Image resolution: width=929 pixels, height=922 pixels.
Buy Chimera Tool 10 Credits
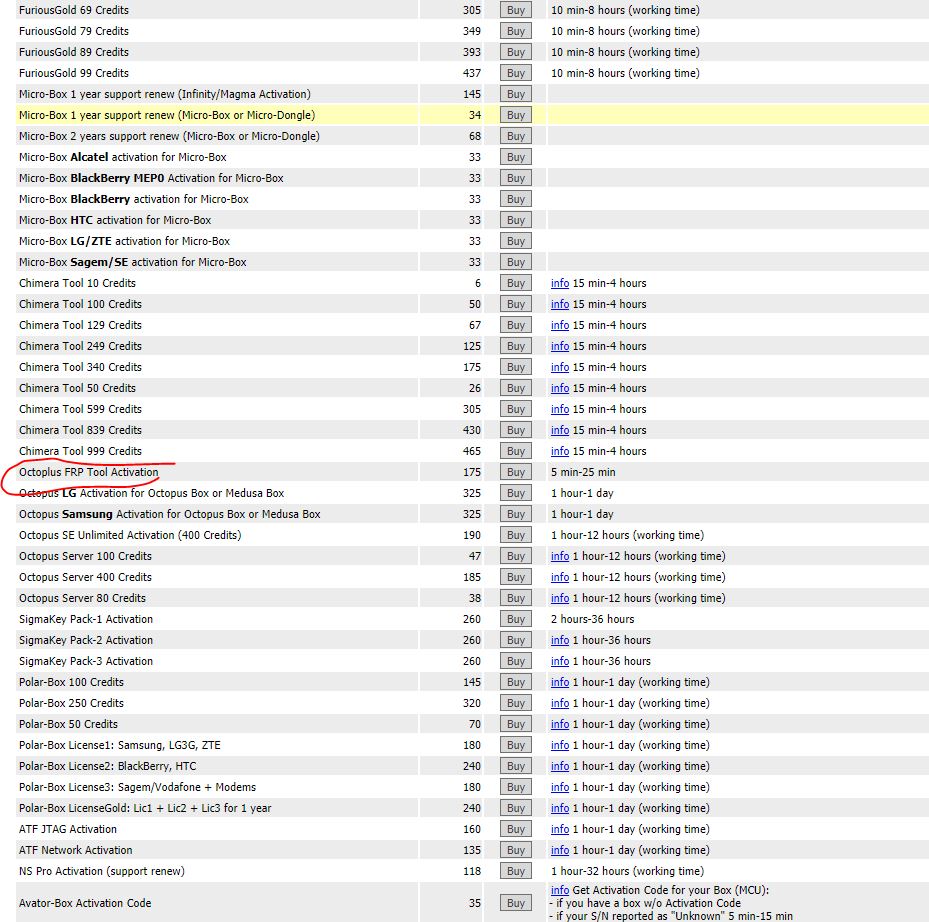pos(515,283)
